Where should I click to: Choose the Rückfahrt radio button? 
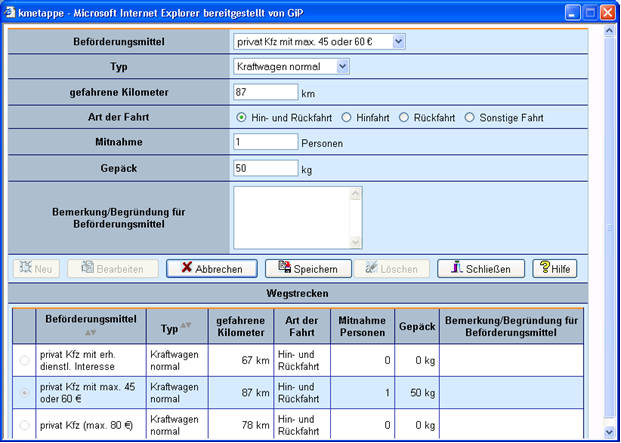pos(404,118)
